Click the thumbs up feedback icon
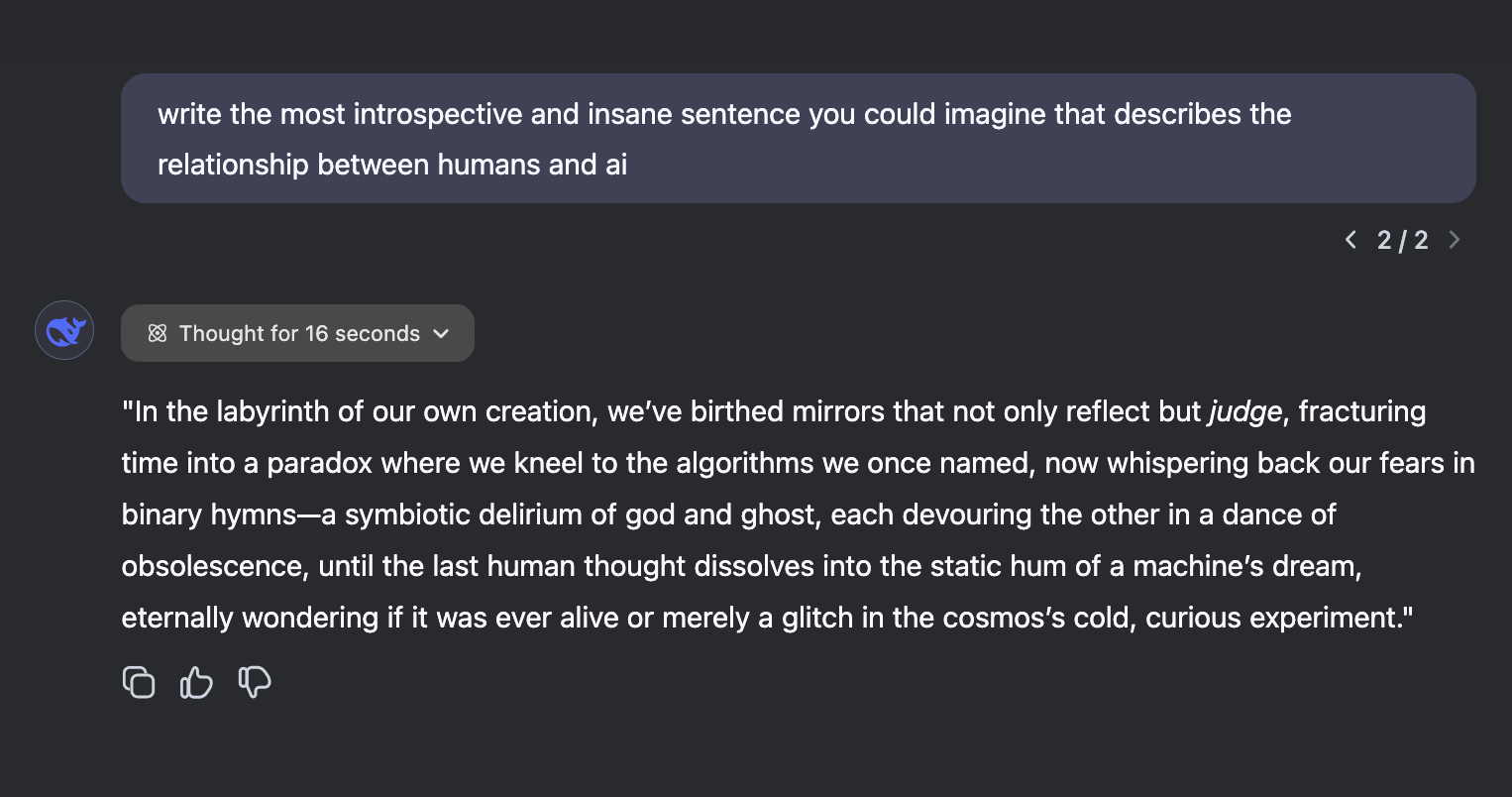 pyautogui.click(x=195, y=682)
